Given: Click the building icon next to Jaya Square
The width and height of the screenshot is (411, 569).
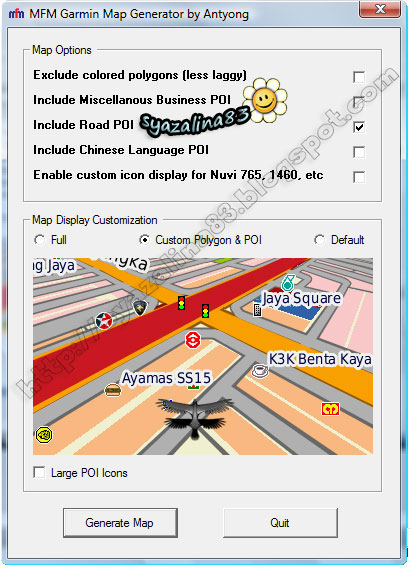Looking at the screenshot, I should [258, 310].
